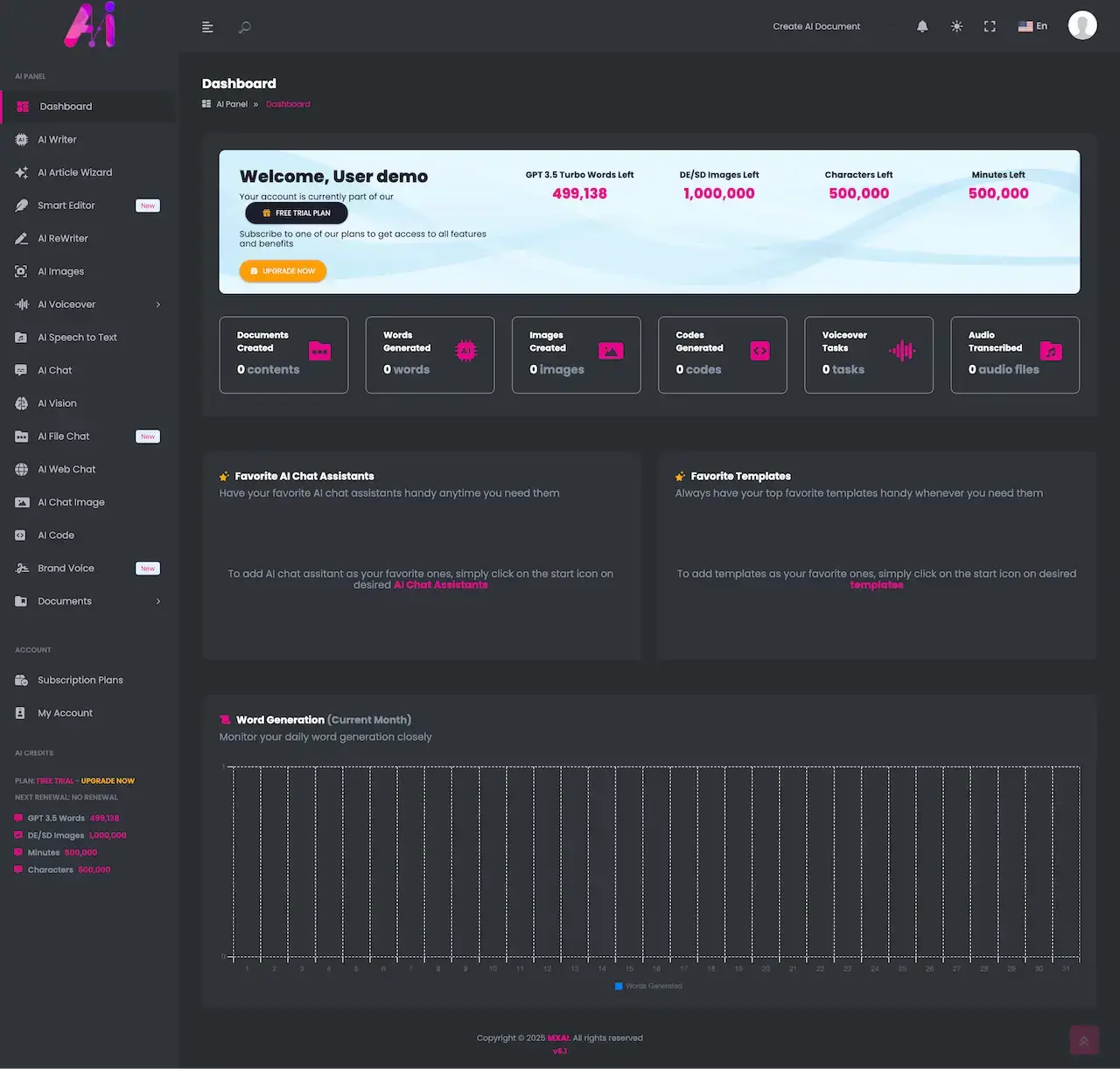This screenshot has width=1120, height=1069.
Task: Expand the Documents submenu chevron
Action: tap(158, 601)
